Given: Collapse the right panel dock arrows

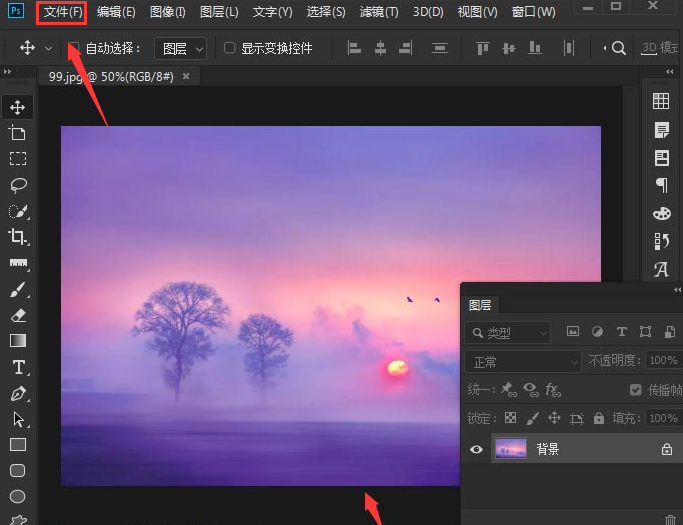Looking at the screenshot, I should (x=669, y=71).
